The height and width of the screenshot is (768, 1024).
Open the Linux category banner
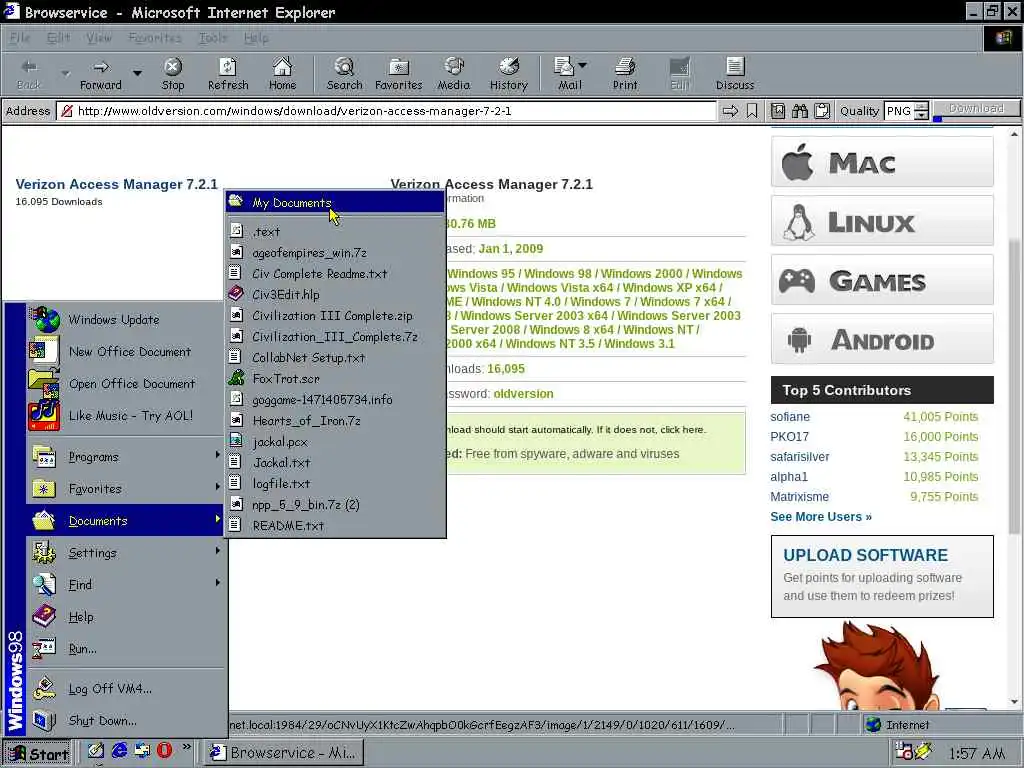882,221
